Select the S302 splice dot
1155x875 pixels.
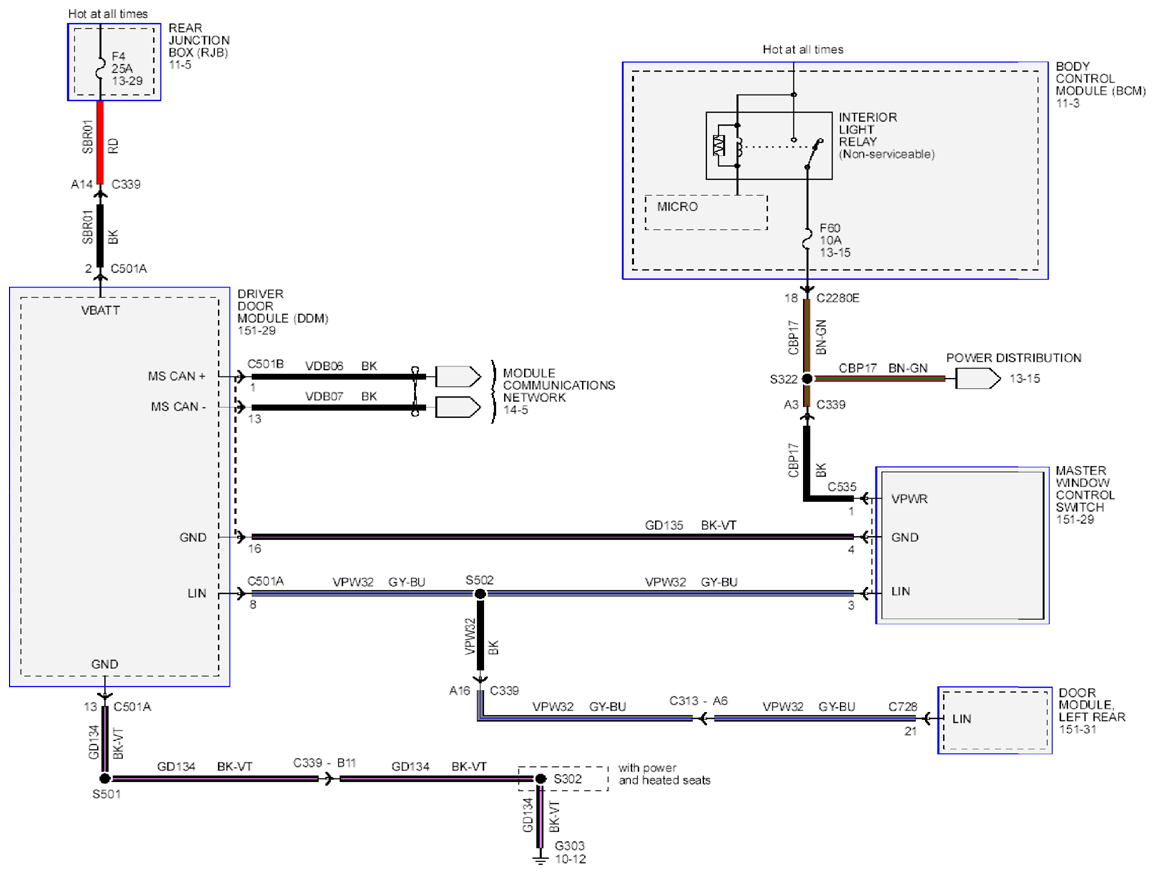(x=540, y=779)
